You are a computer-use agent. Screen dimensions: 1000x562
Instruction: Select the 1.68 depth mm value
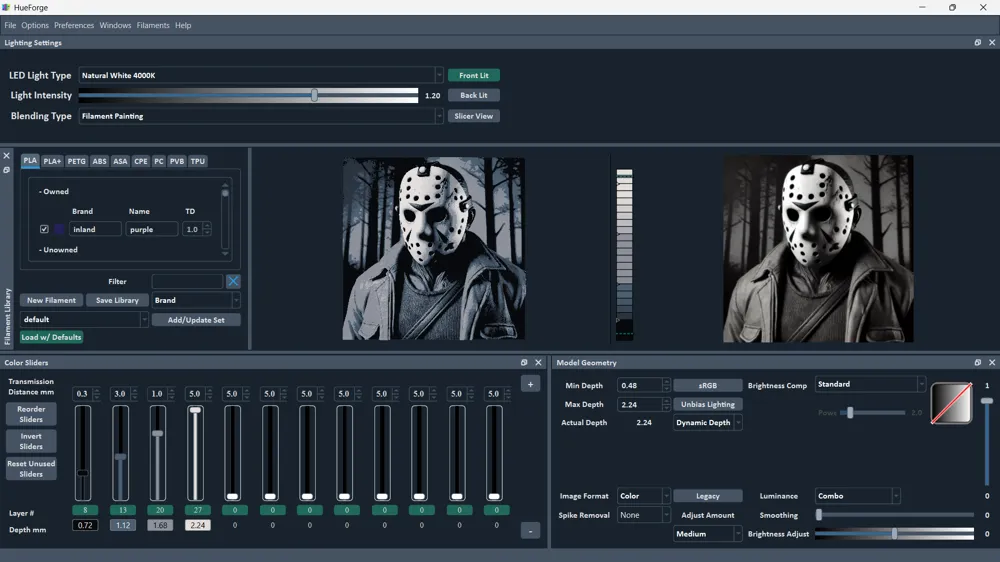pyautogui.click(x=160, y=525)
